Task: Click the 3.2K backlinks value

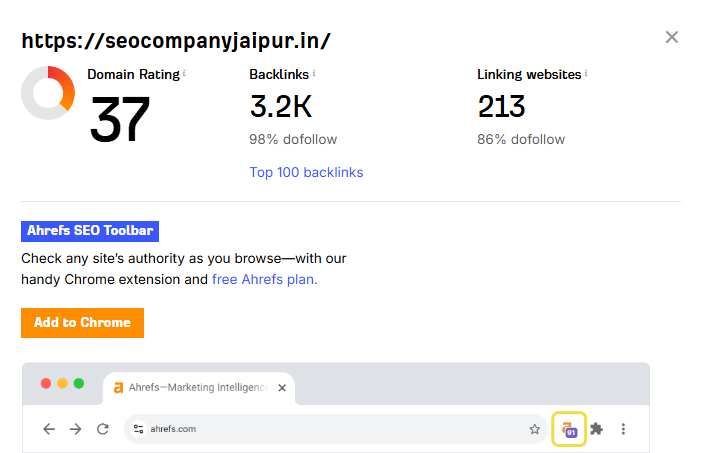Action: pos(281,106)
